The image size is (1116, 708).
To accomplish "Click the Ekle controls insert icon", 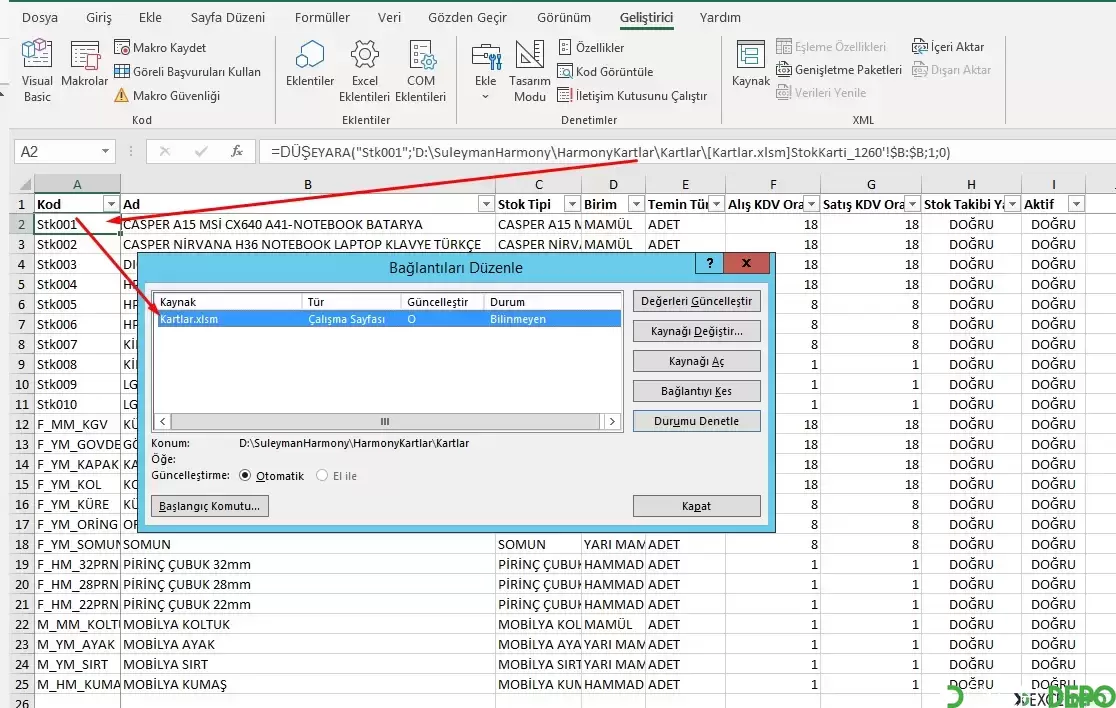I will [485, 70].
